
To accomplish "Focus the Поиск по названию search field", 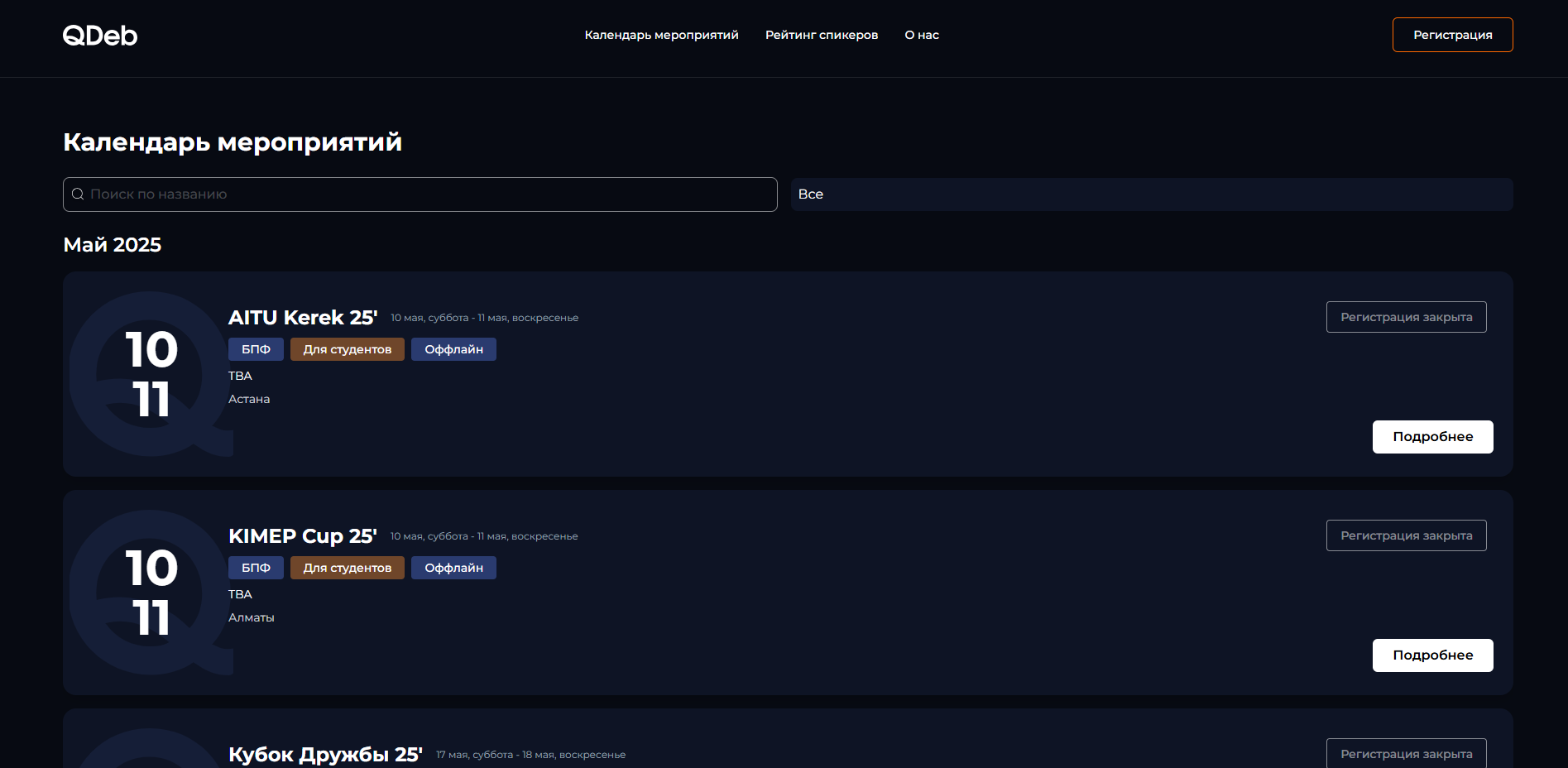I will [x=420, y=194].
